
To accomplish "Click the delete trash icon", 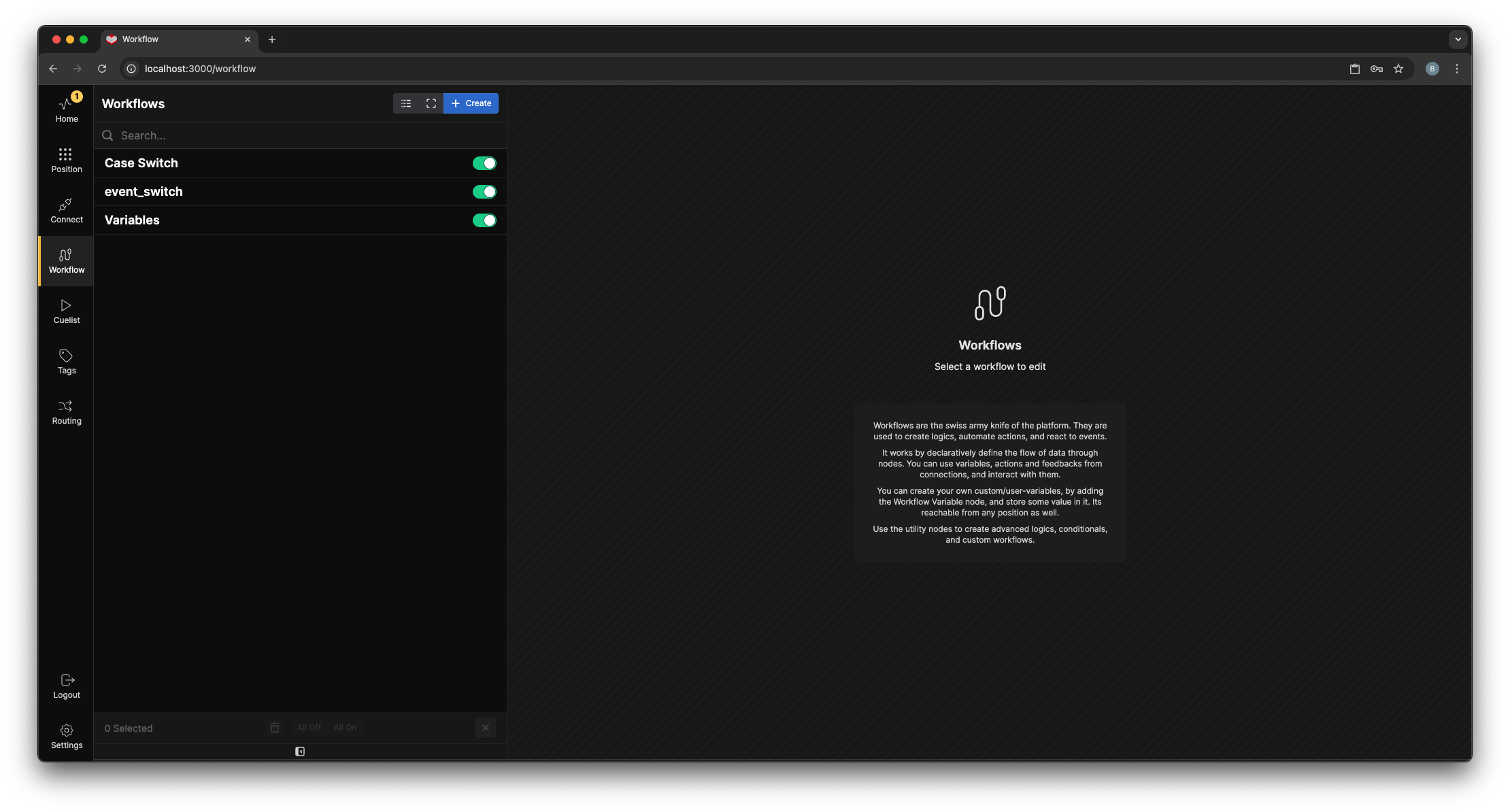I will pos(275,728).
